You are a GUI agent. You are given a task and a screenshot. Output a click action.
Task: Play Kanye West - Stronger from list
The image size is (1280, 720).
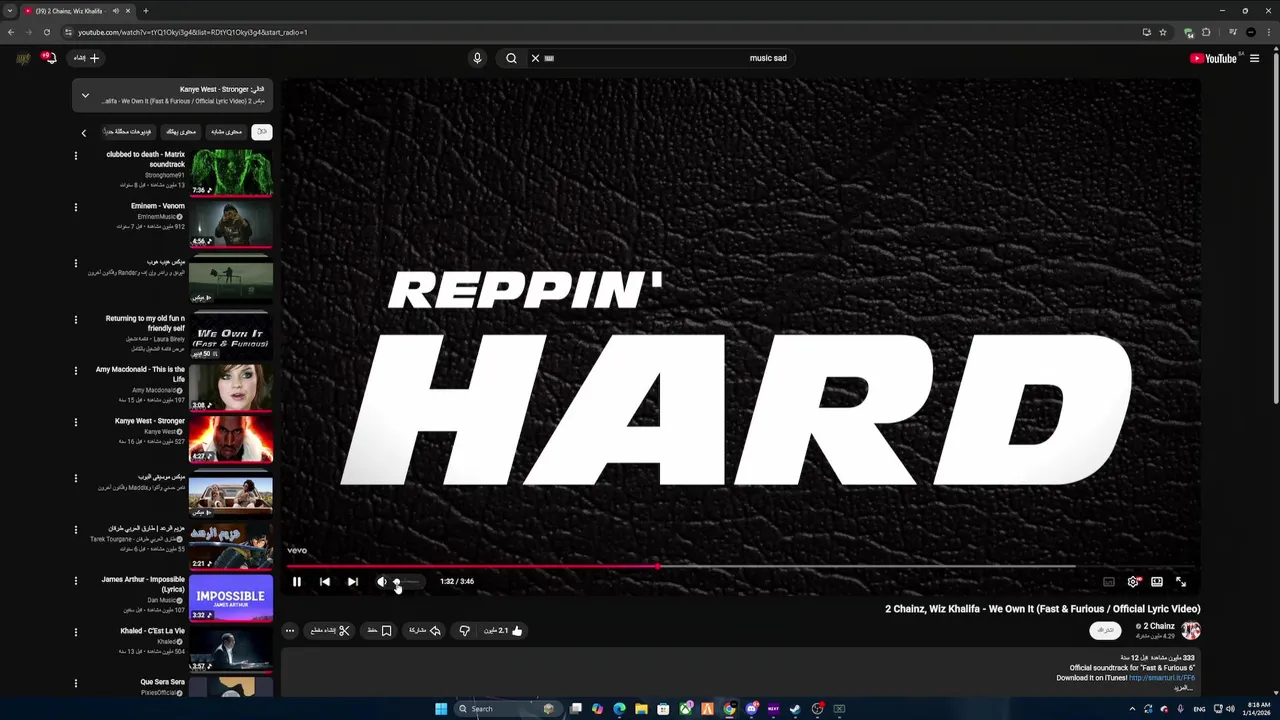click(231, 439)
